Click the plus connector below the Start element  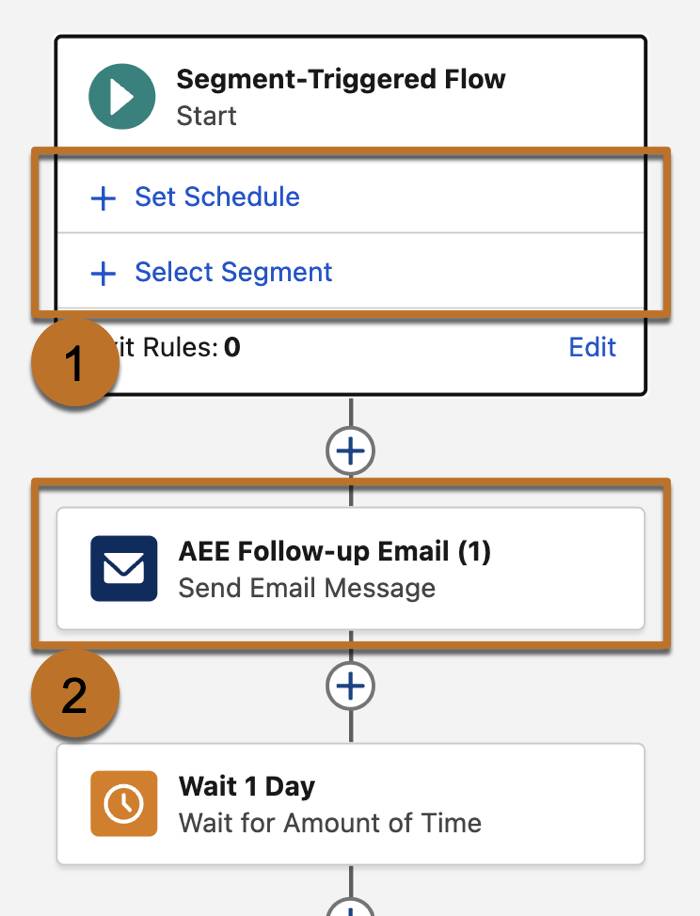point(350,449)
